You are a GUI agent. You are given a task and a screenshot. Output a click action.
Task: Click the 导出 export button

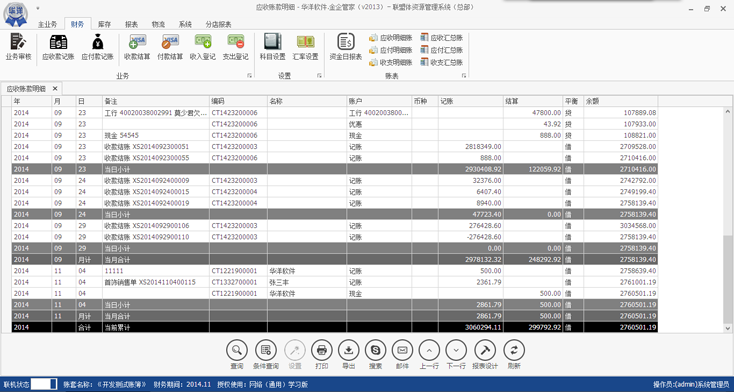[x=348, y=350]
